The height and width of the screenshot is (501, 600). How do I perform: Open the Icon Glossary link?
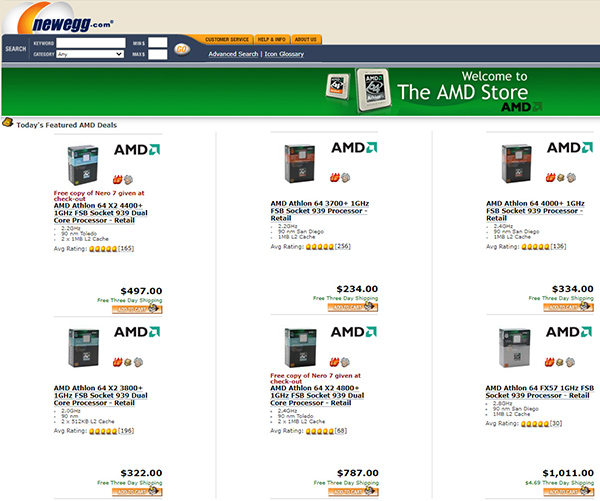pyautogui.click(x=284, y=54)
